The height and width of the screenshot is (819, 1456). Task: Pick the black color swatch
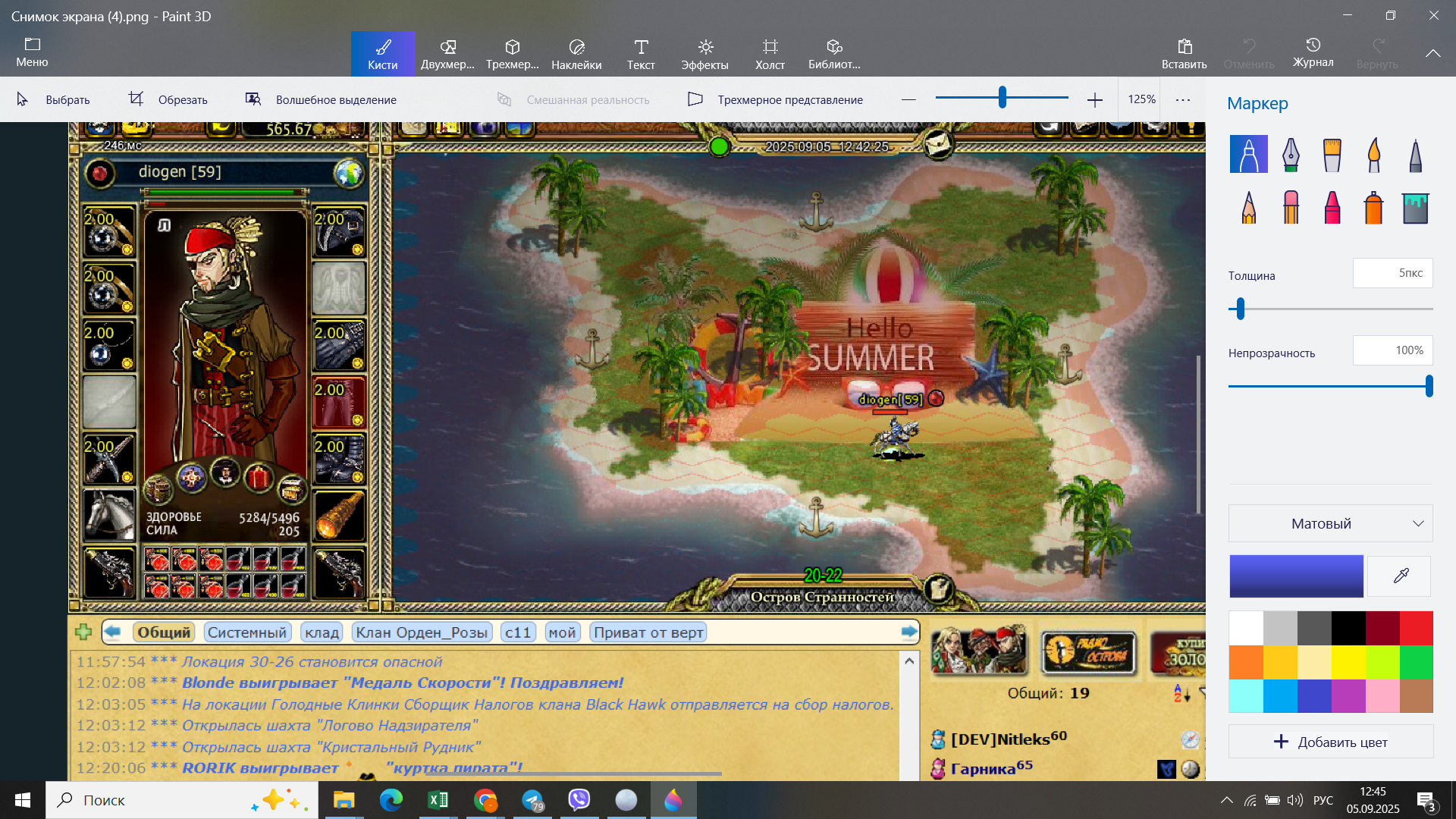tap(1348, 628)
